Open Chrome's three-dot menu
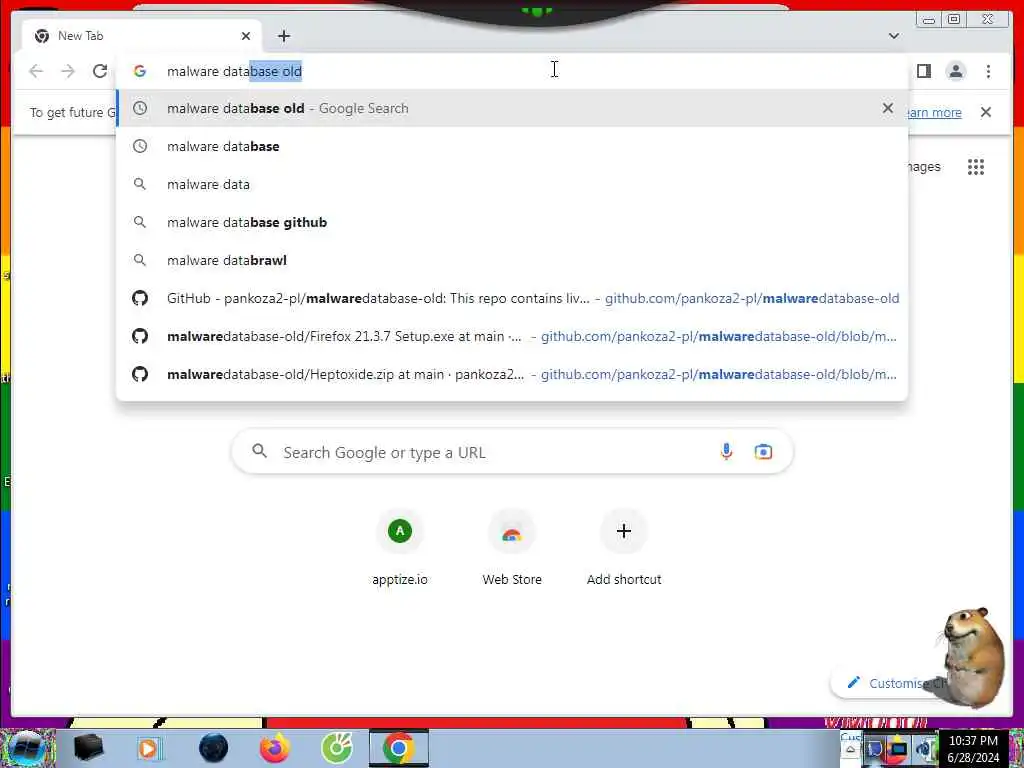Image resolution: width=1024 pixels, height=768 pixels. pyautogui.click(x=988, y=71)
